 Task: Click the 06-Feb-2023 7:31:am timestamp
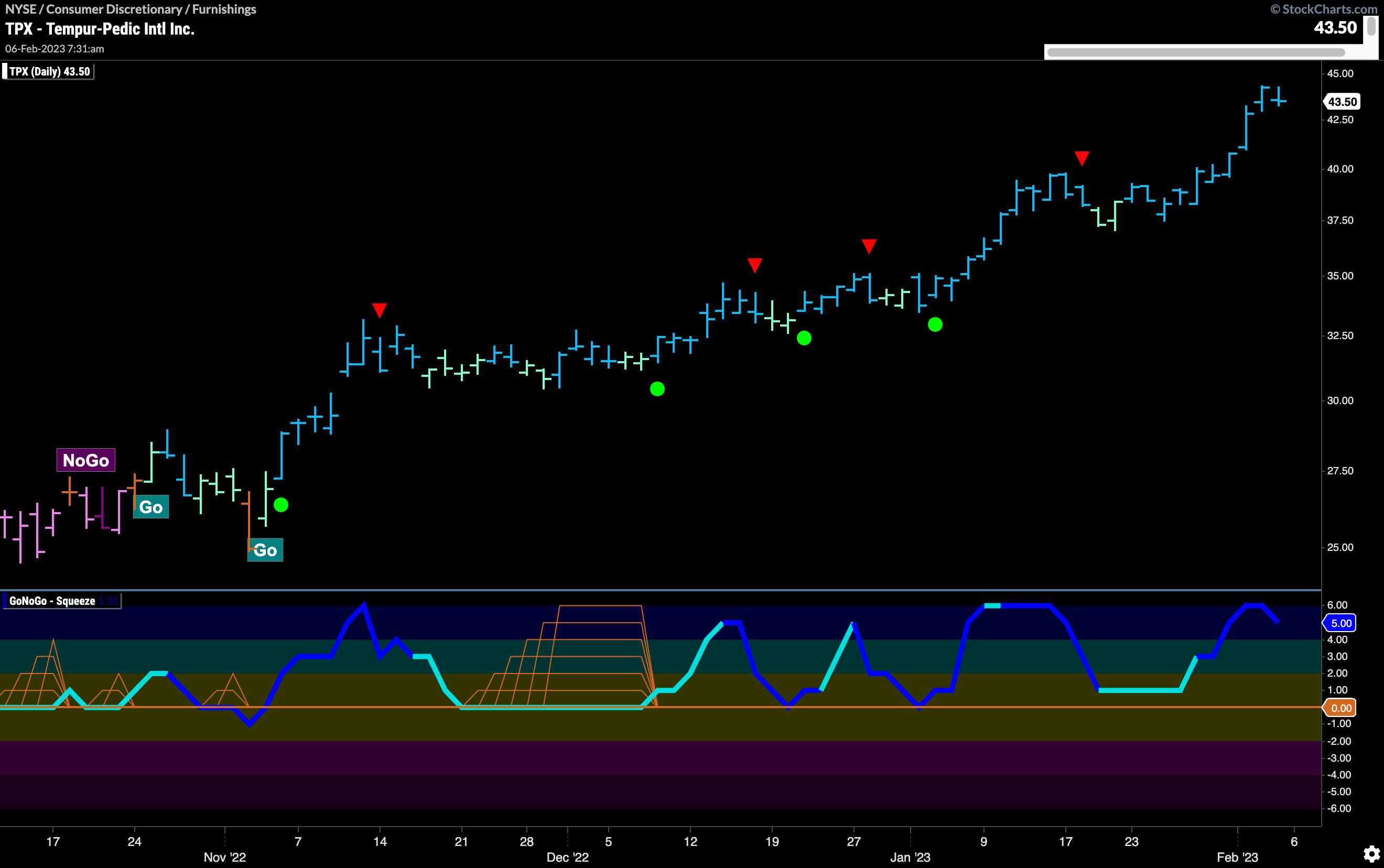tap(55, 49)
